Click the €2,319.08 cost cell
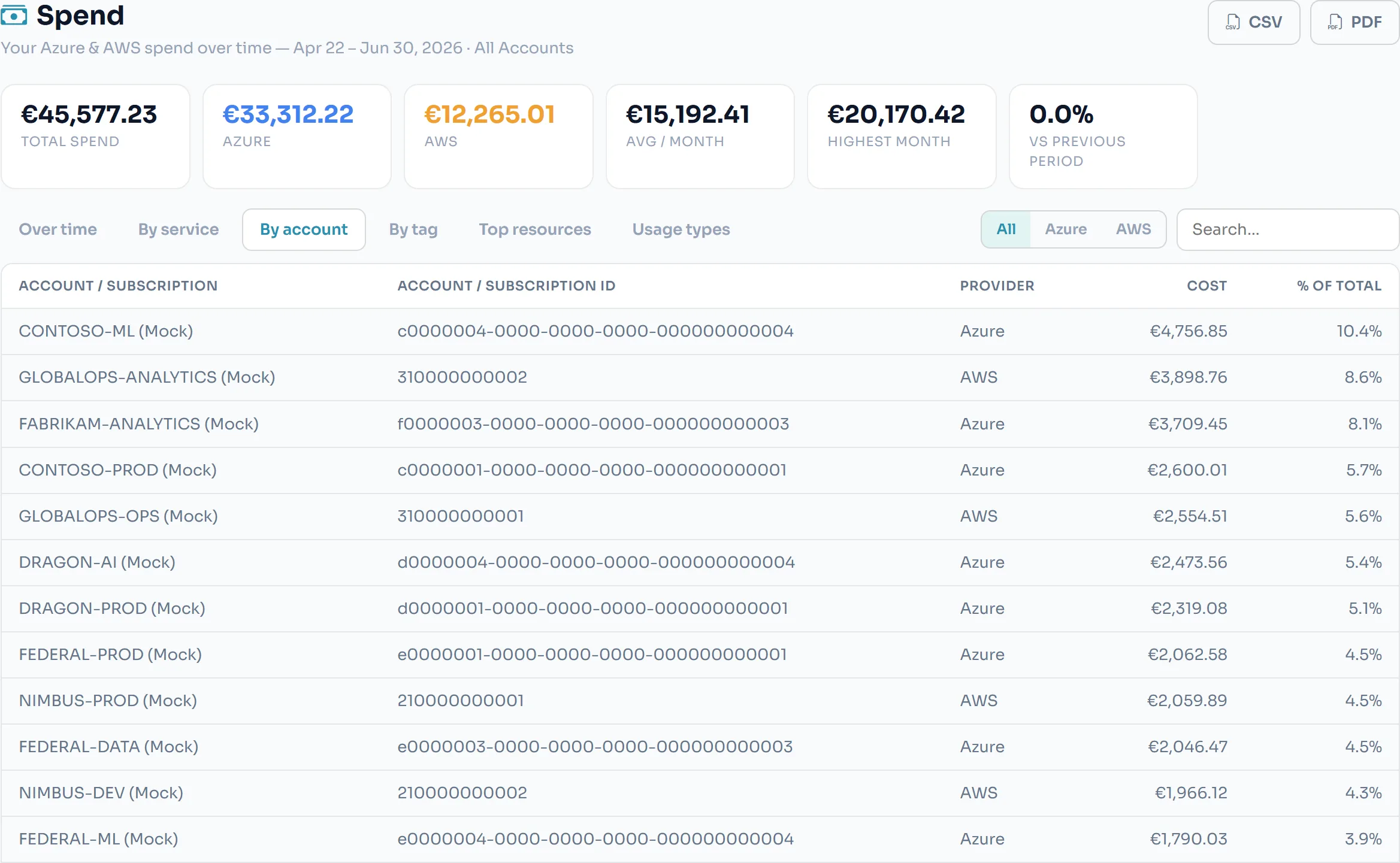The height and width of the screenshot is (863, 1400). pos(1189,608)
